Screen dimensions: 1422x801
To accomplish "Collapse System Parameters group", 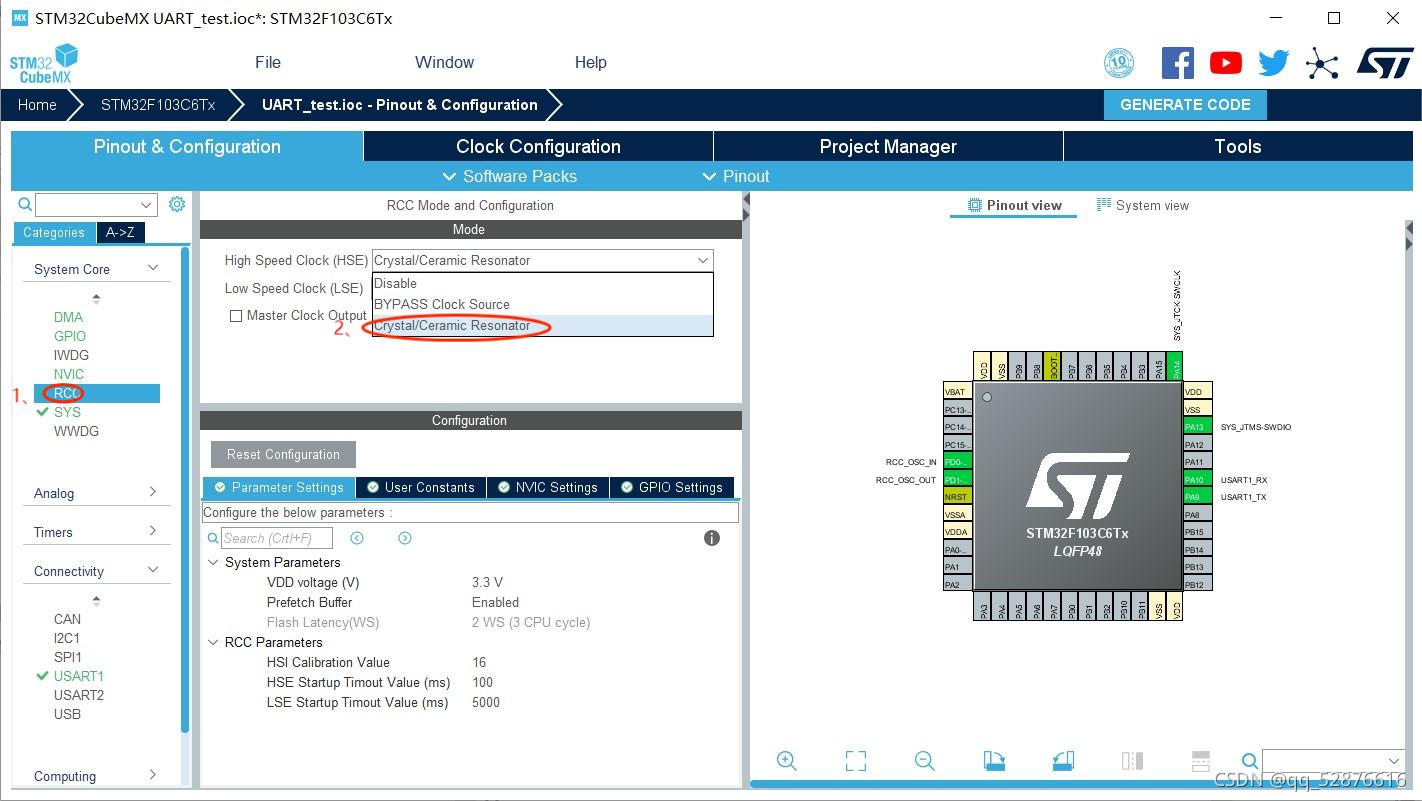I will (x=213, y=562).
